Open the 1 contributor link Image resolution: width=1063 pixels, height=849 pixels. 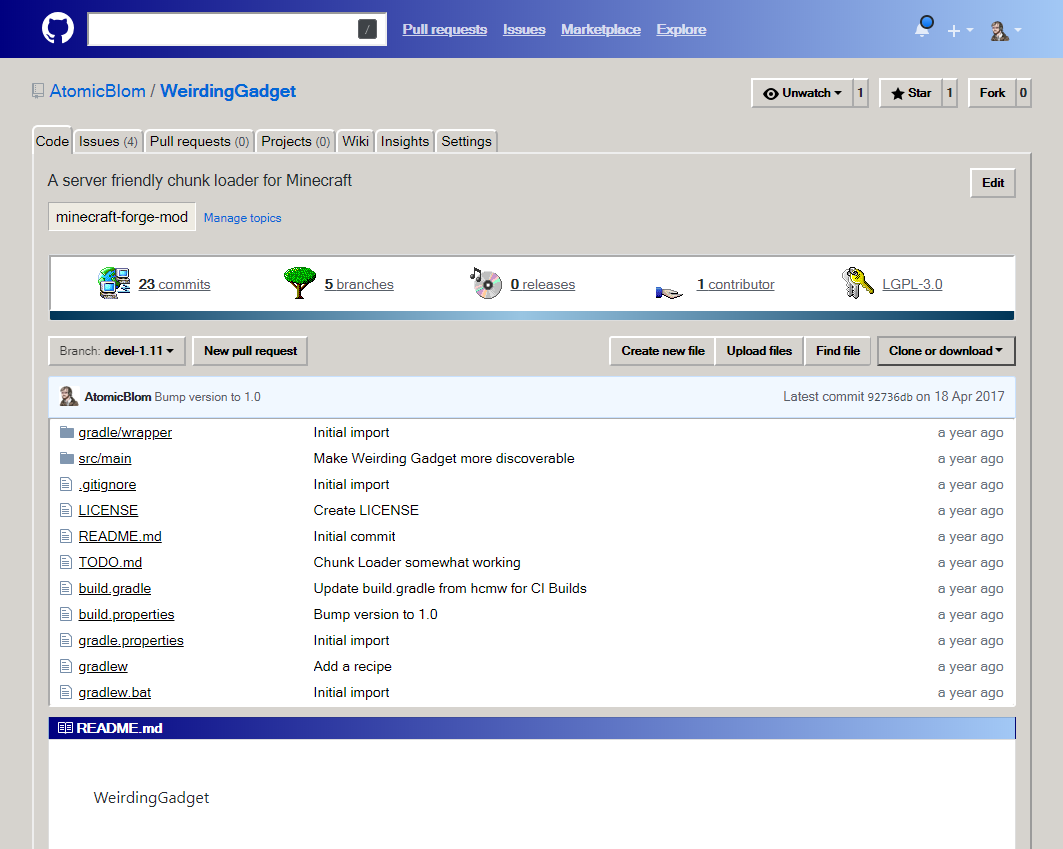[736, 284]
